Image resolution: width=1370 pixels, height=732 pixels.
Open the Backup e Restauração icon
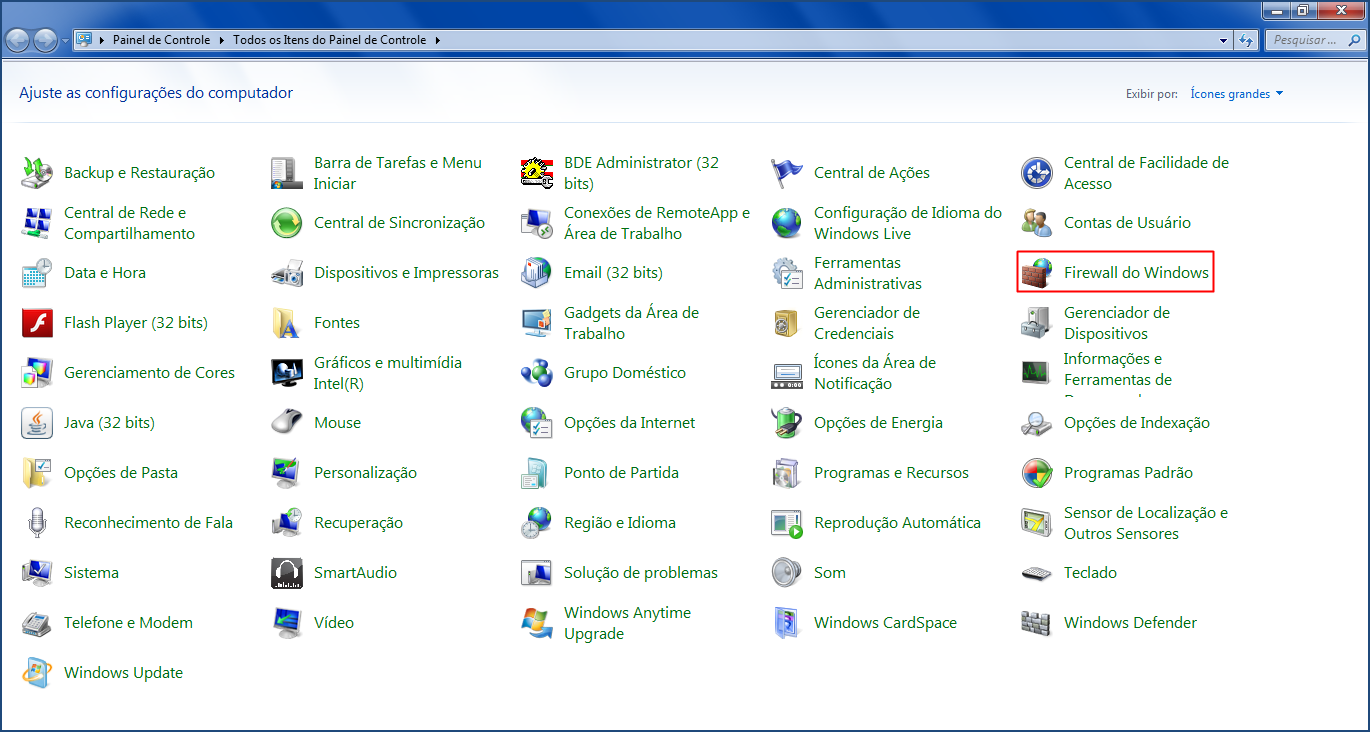pos(37,173)
